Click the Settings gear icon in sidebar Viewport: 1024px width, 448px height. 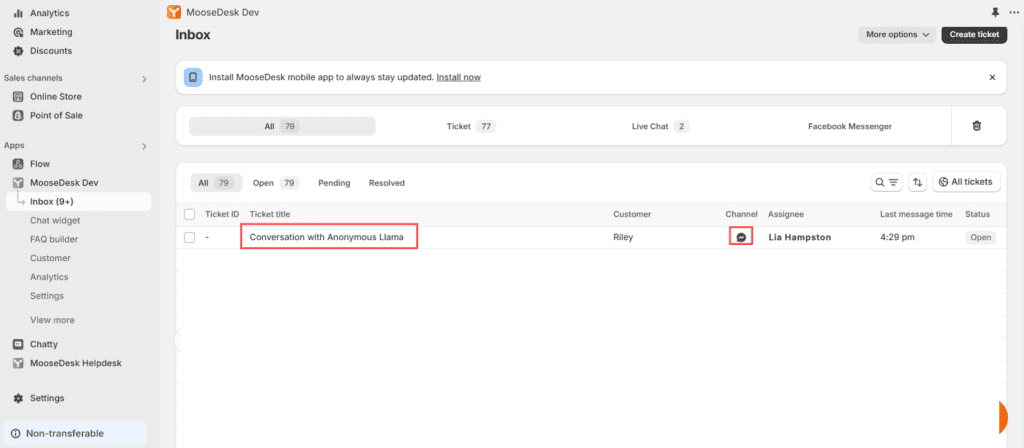click(18, 398)
